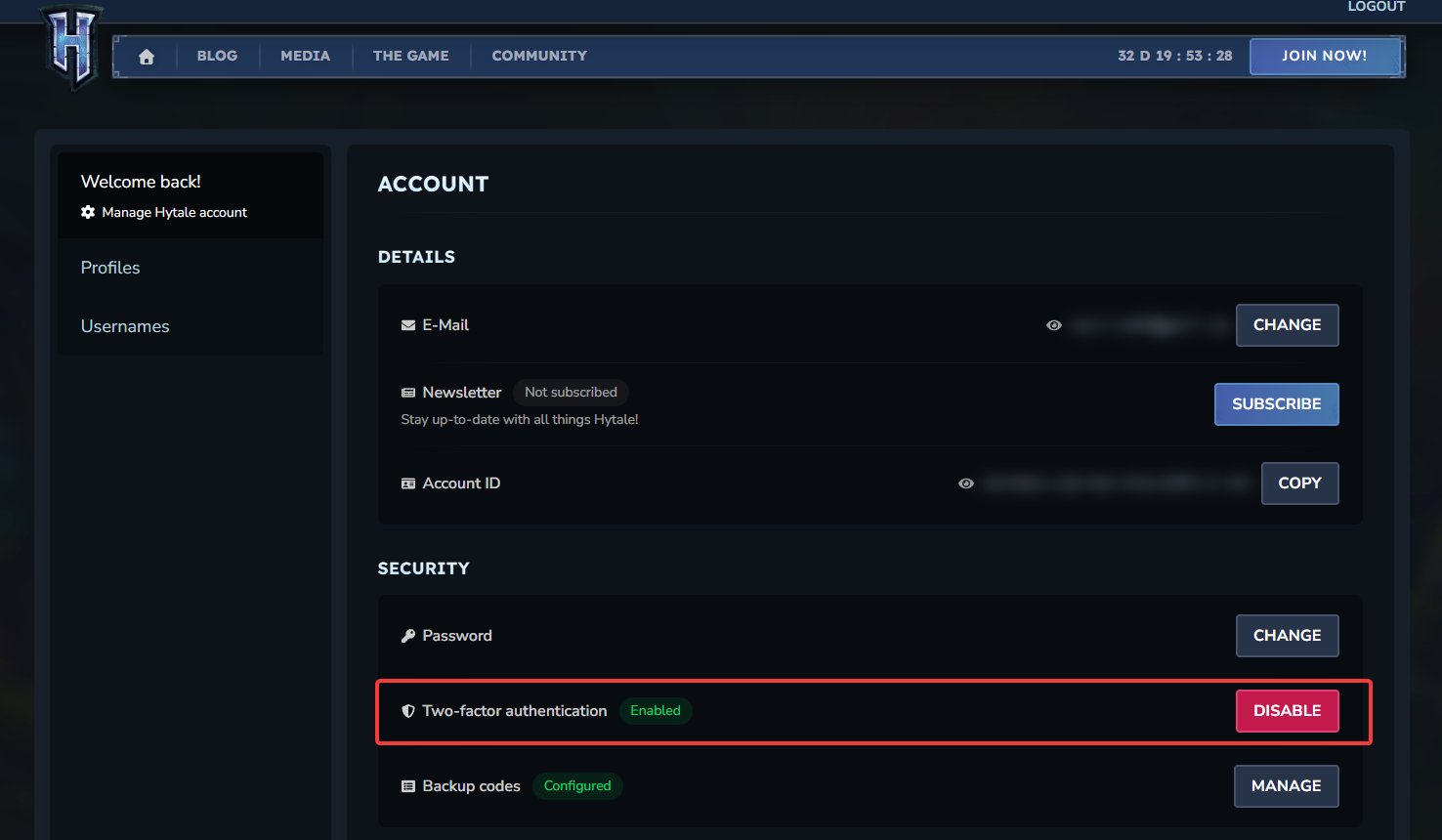Show the hidden Account ID using eye icon
The height and width of the screenshot is (840, 1442).
[966, 483]
